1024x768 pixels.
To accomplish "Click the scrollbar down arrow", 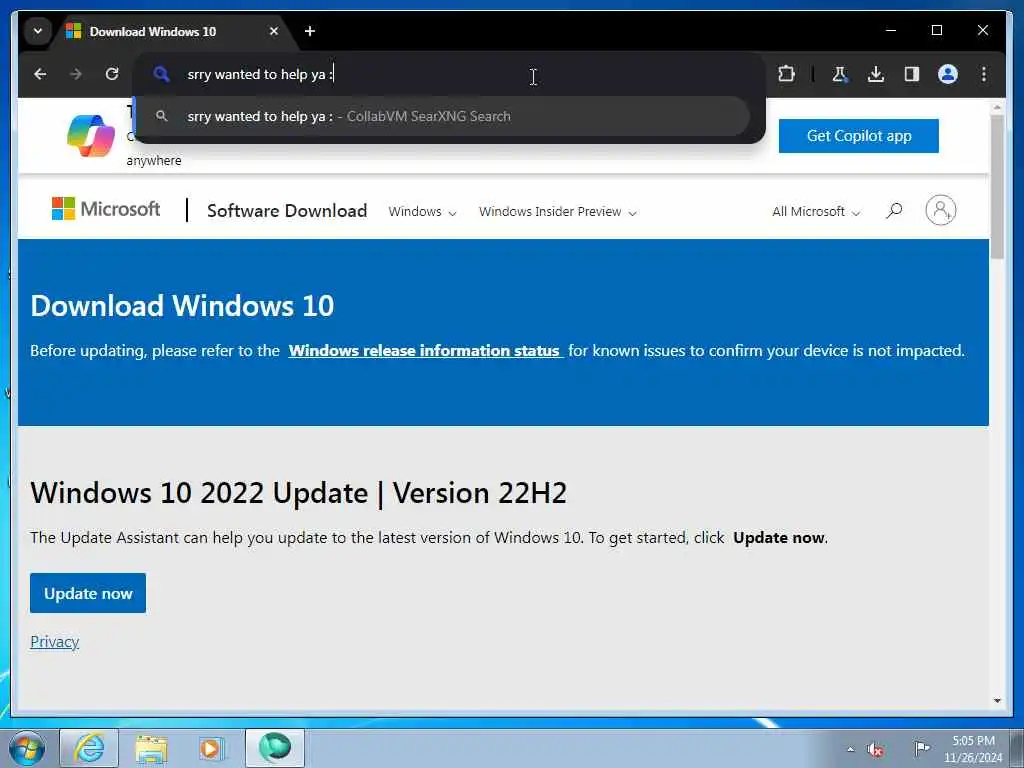I will (997, 701).
